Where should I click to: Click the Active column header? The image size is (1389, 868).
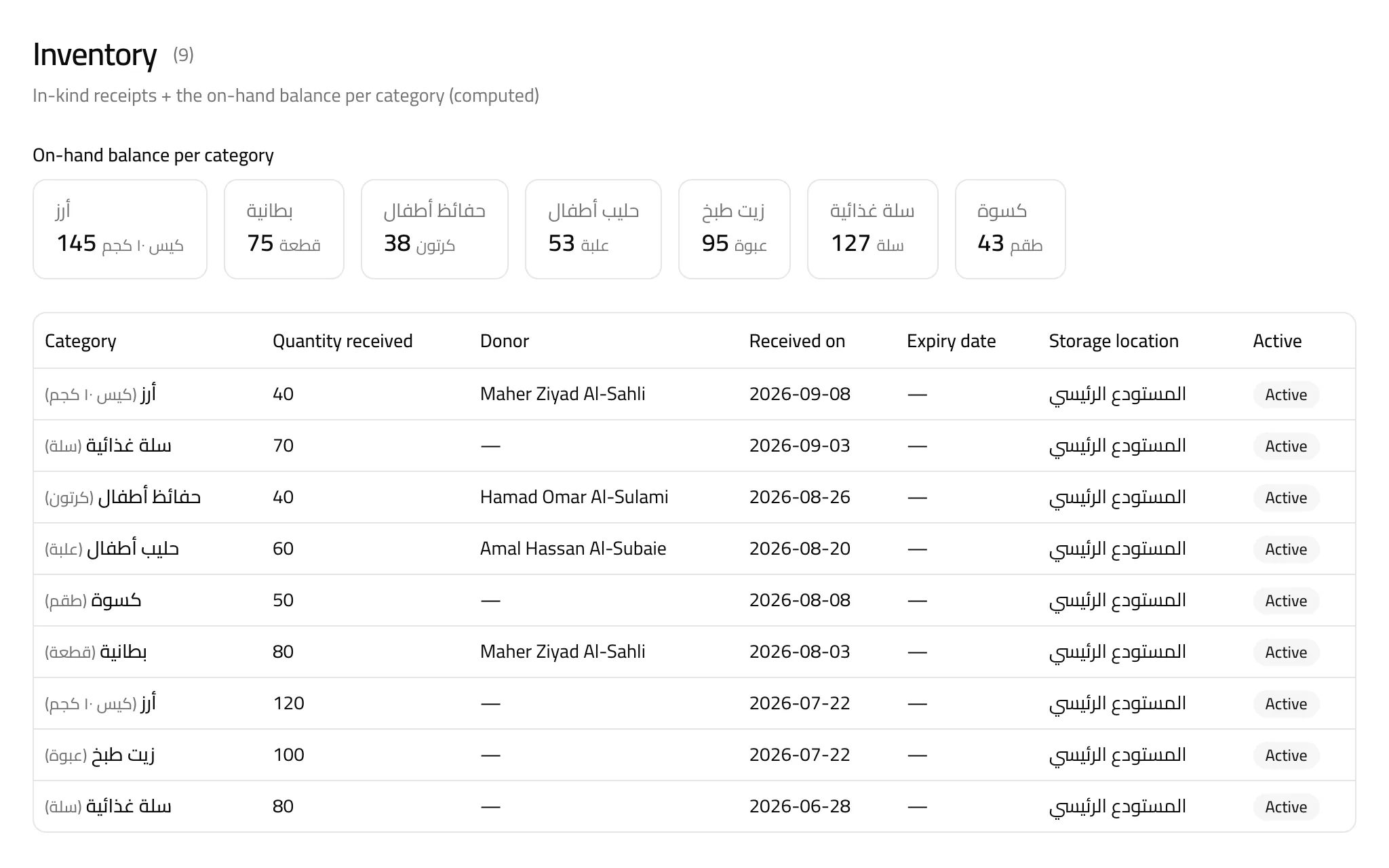click(x=1277, y=341)
